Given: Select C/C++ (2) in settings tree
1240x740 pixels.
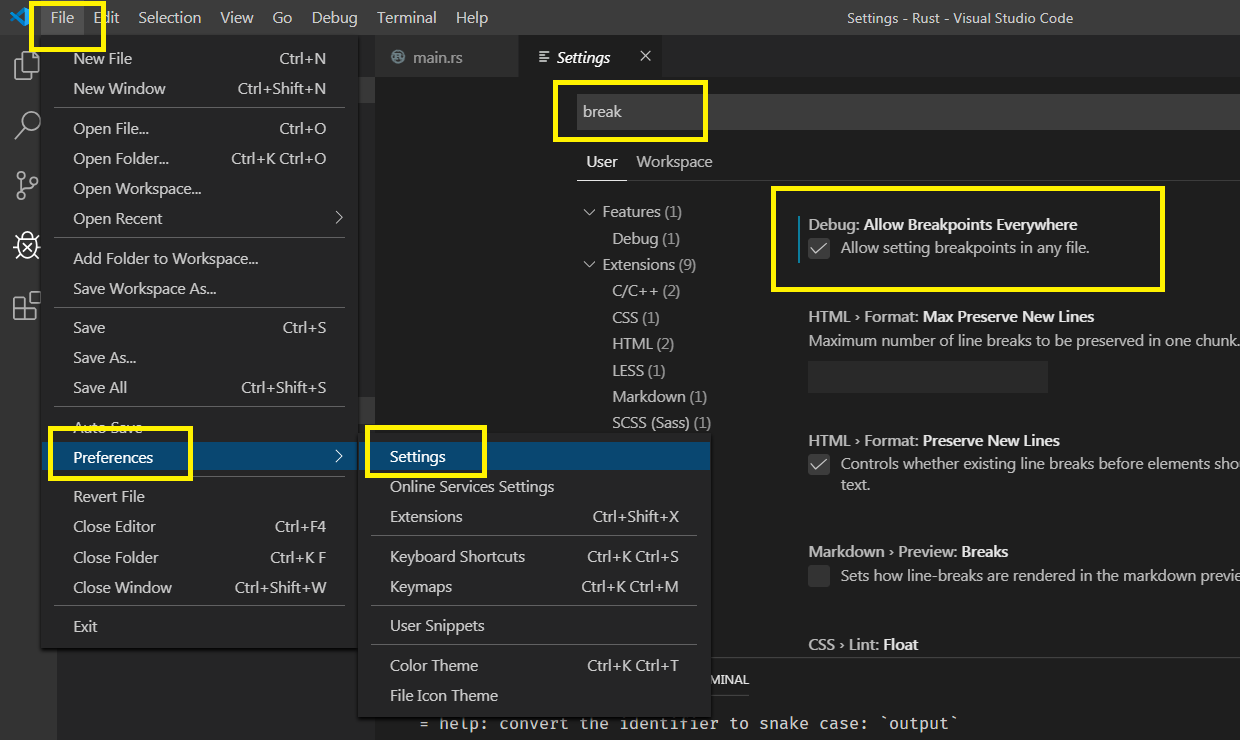Looking at the screenshot, I should click(646, 291).
